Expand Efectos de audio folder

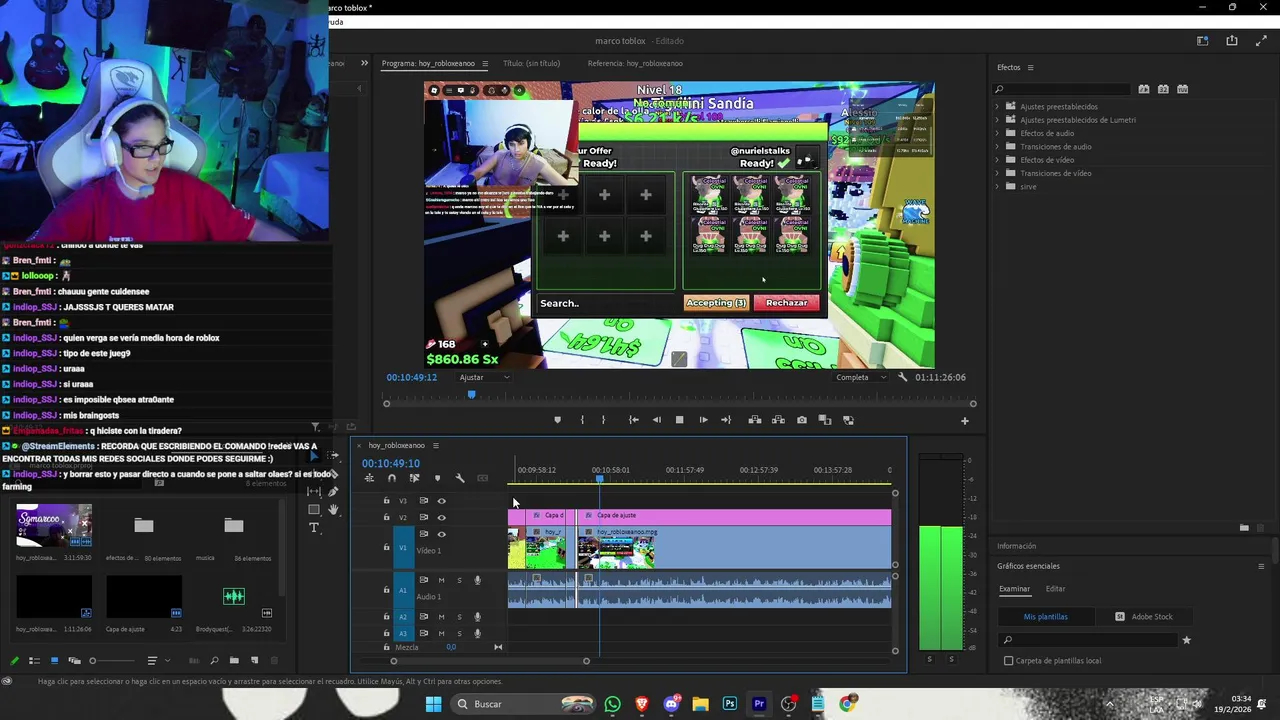click(997, 133)
